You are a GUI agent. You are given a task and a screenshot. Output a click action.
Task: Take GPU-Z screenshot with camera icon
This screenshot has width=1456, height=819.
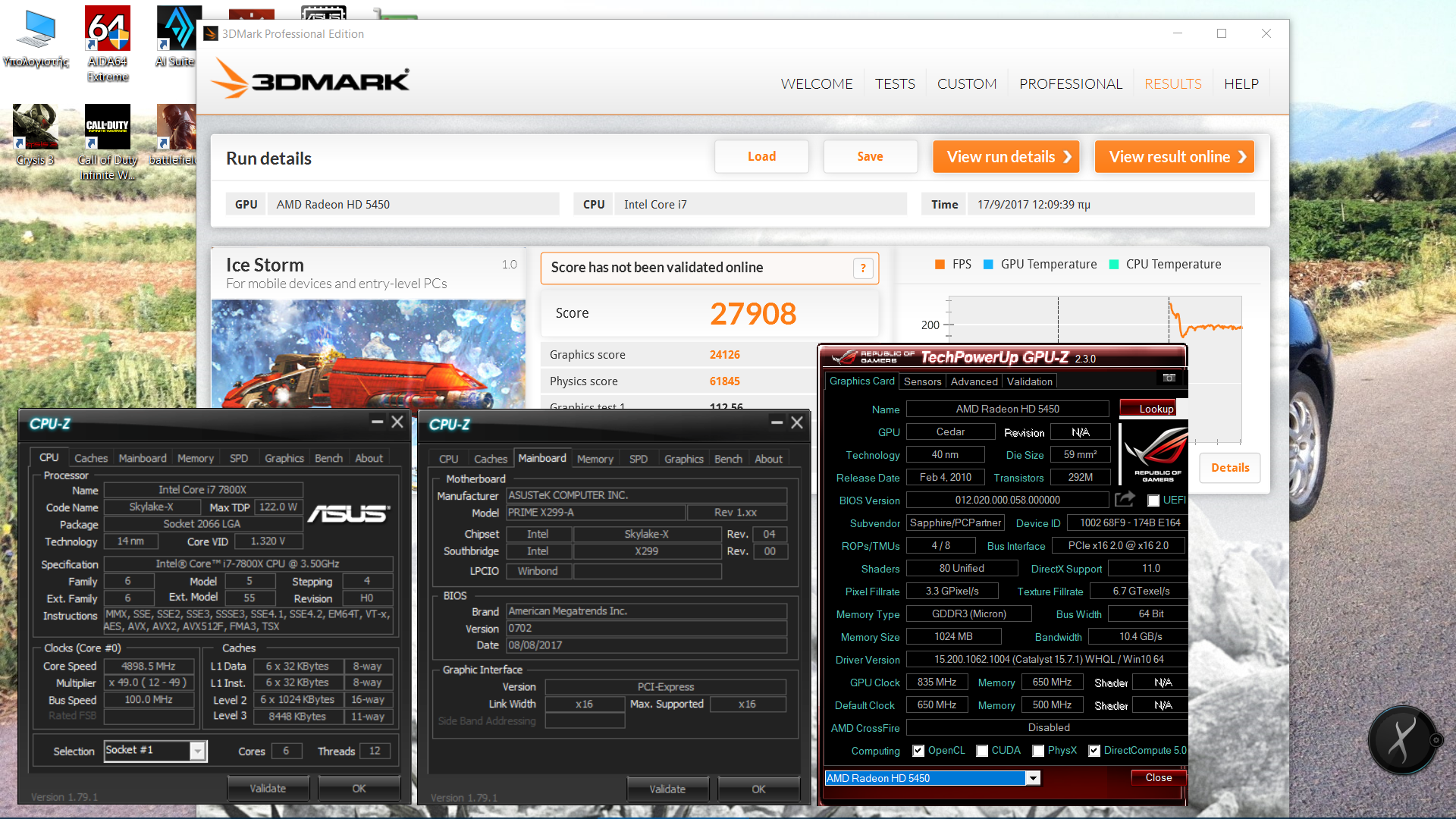pyautogui.click(x=1169, y=378)
